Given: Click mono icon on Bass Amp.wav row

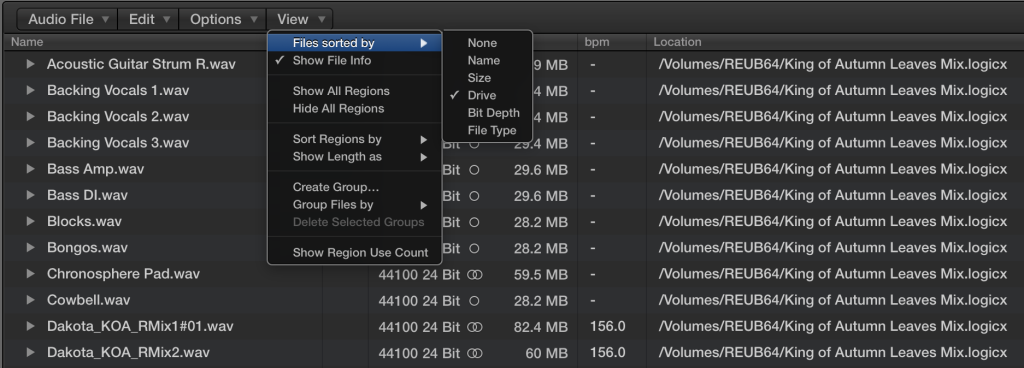Looking at the screenshot, I should coord(475,170).
